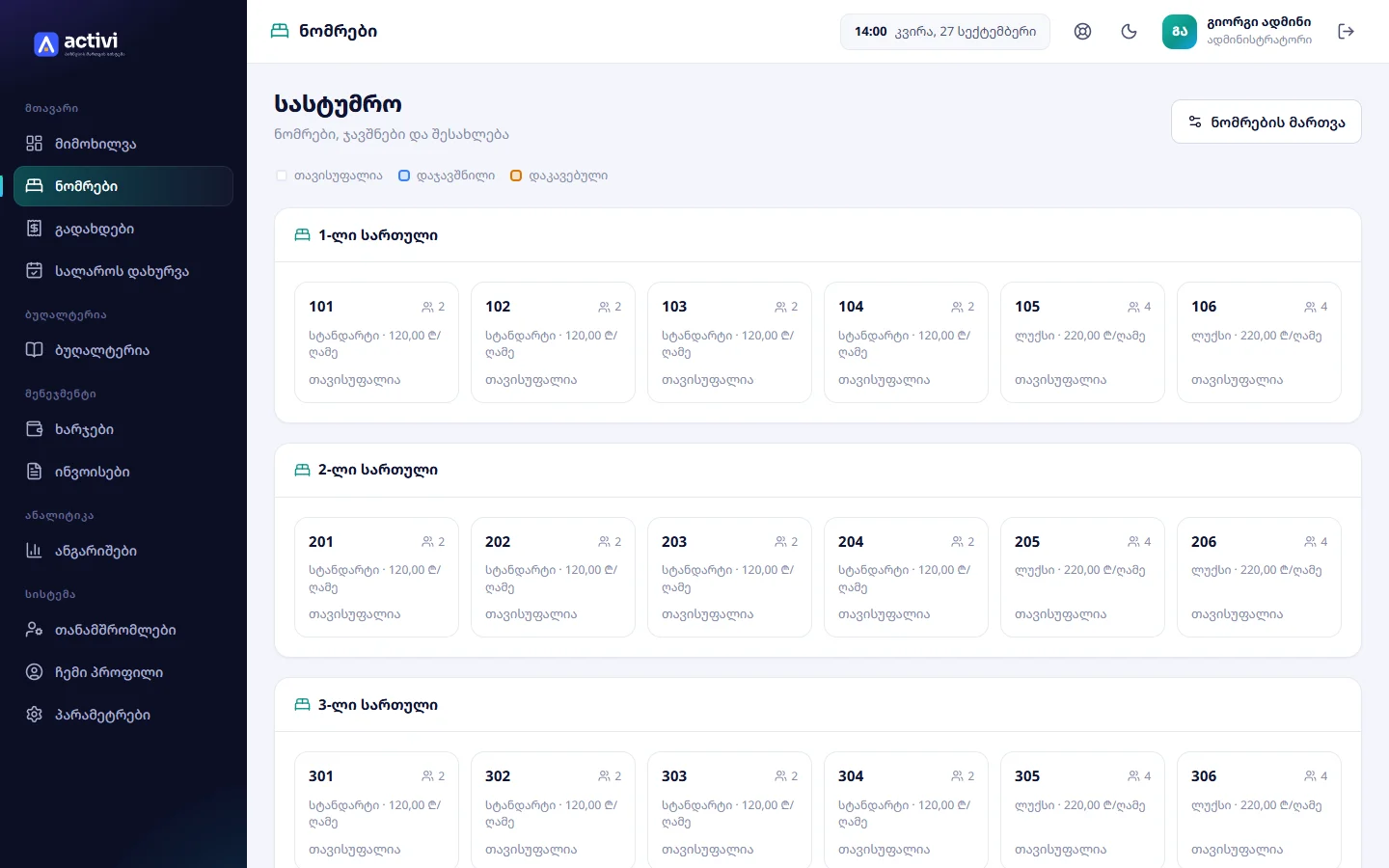Image resolution: width=1389 pixels, height=868 pixels.
Task: Click ნომრების მართვა button
Action: (x=1266, y=122)
